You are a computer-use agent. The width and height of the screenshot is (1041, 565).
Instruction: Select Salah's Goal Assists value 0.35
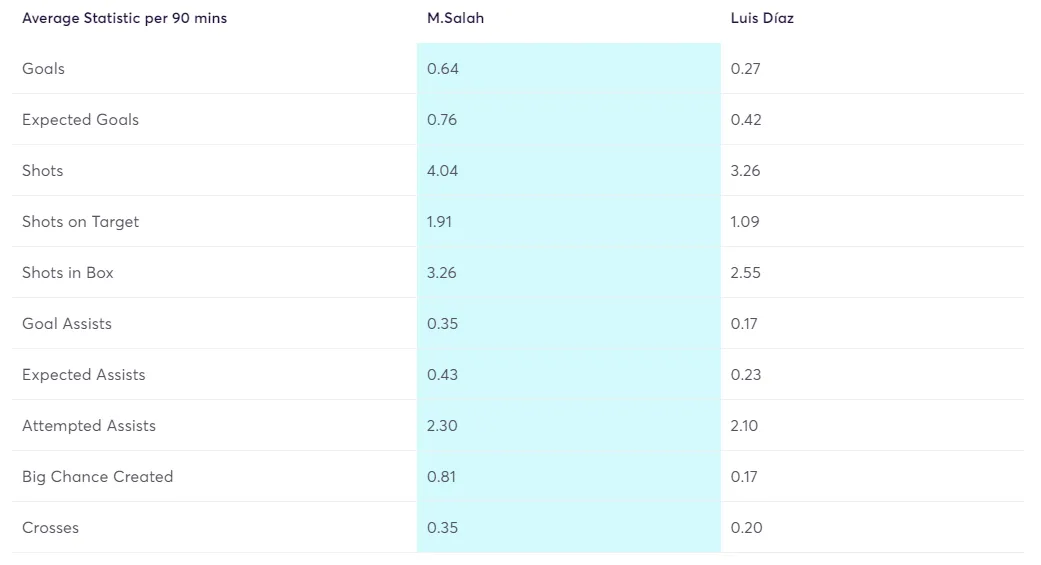tap(443, 324)
